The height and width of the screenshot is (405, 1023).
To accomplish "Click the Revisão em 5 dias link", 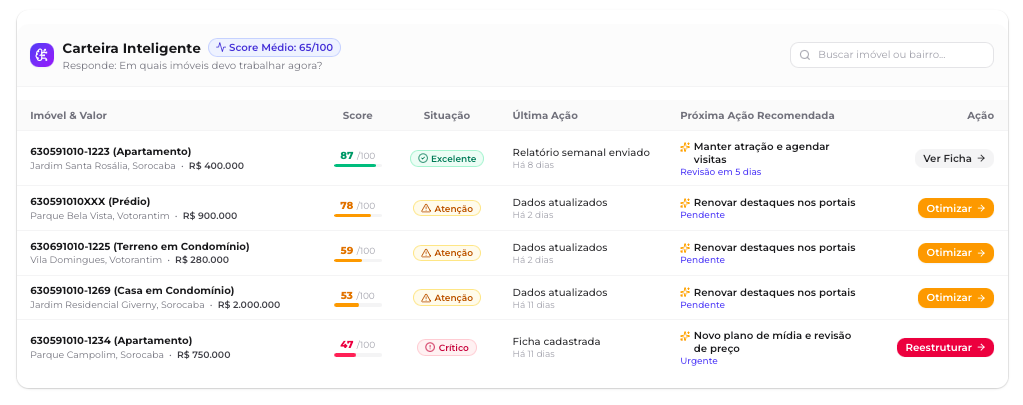I will (720, 172).
